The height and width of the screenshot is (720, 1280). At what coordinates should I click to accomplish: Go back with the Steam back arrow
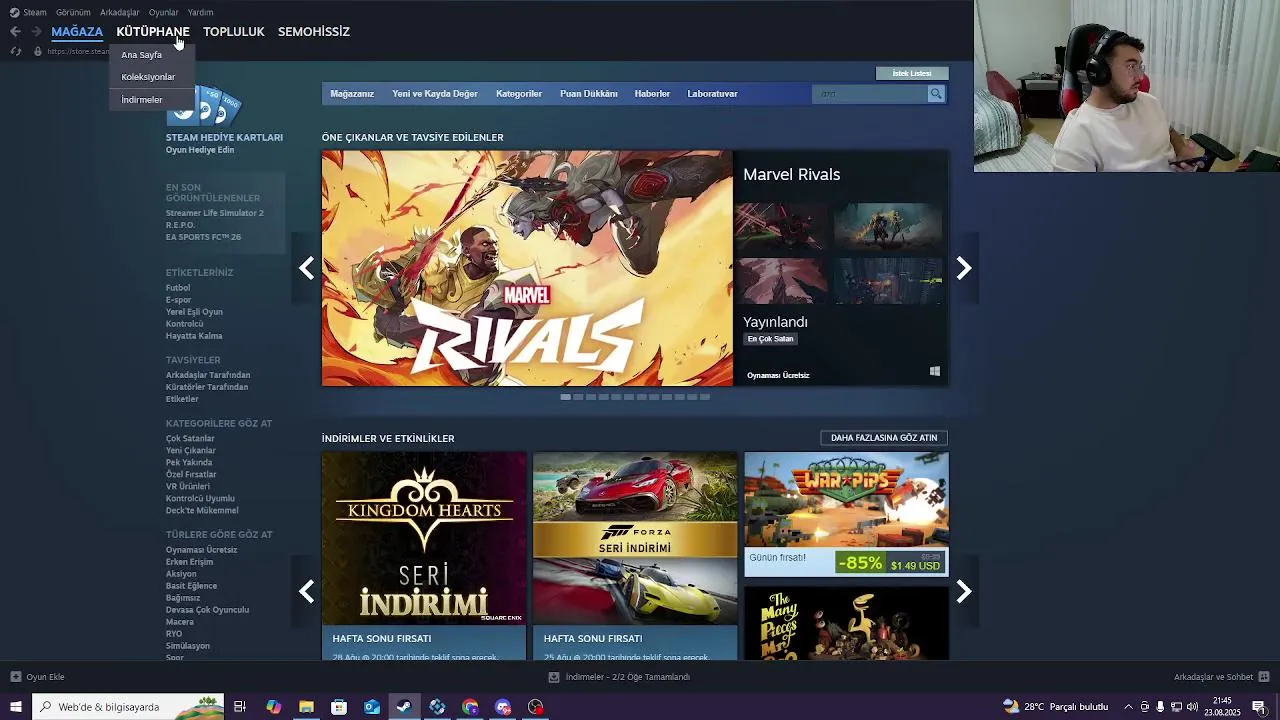15,32
